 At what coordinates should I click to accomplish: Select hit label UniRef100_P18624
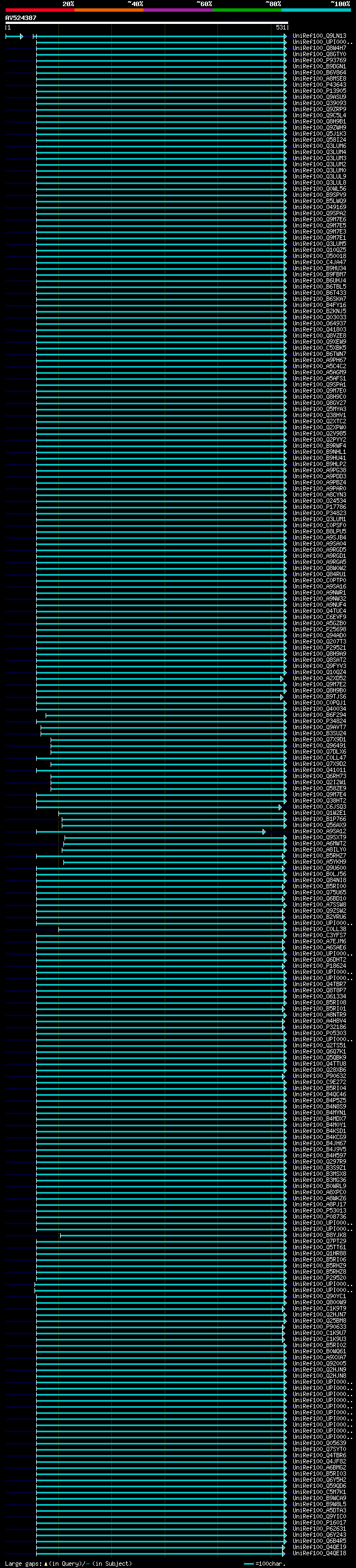[x=319, y=966]
